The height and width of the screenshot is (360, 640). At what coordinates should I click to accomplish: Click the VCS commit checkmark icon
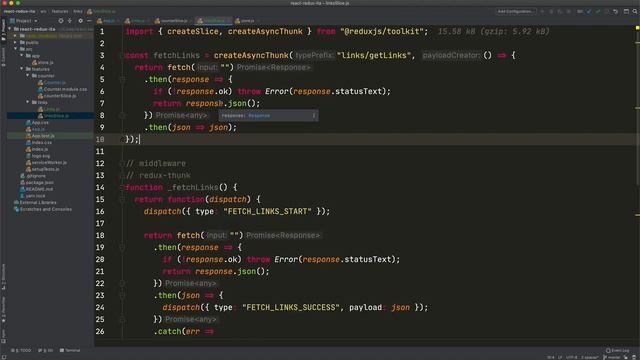[x=598, y=11]
